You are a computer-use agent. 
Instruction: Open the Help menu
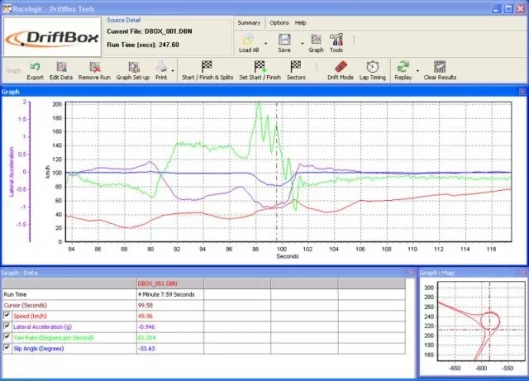pos(300,23)
